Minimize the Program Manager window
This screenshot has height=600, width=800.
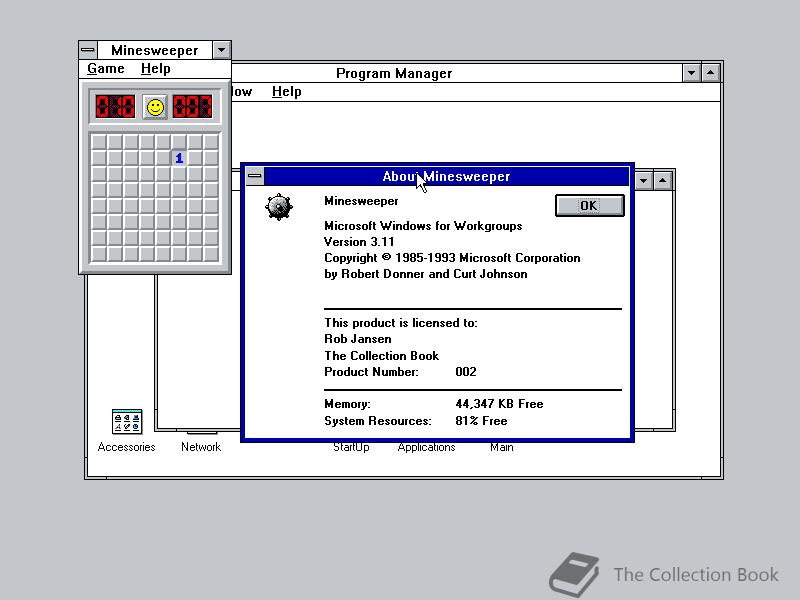click(691, 73)
